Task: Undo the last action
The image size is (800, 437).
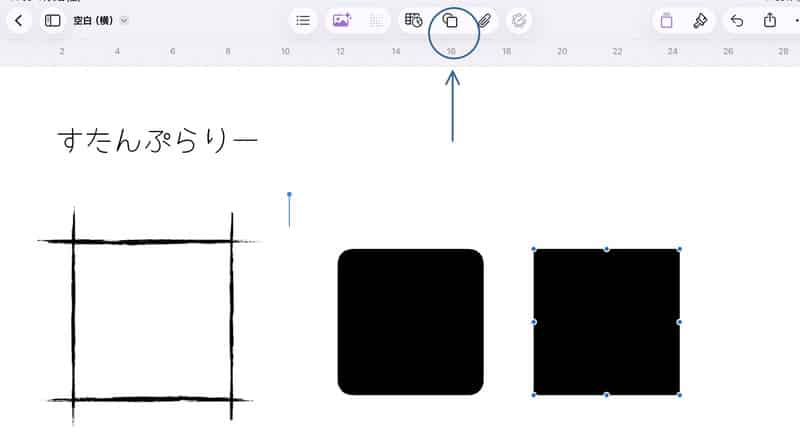Action: click(x=737, y=21)
